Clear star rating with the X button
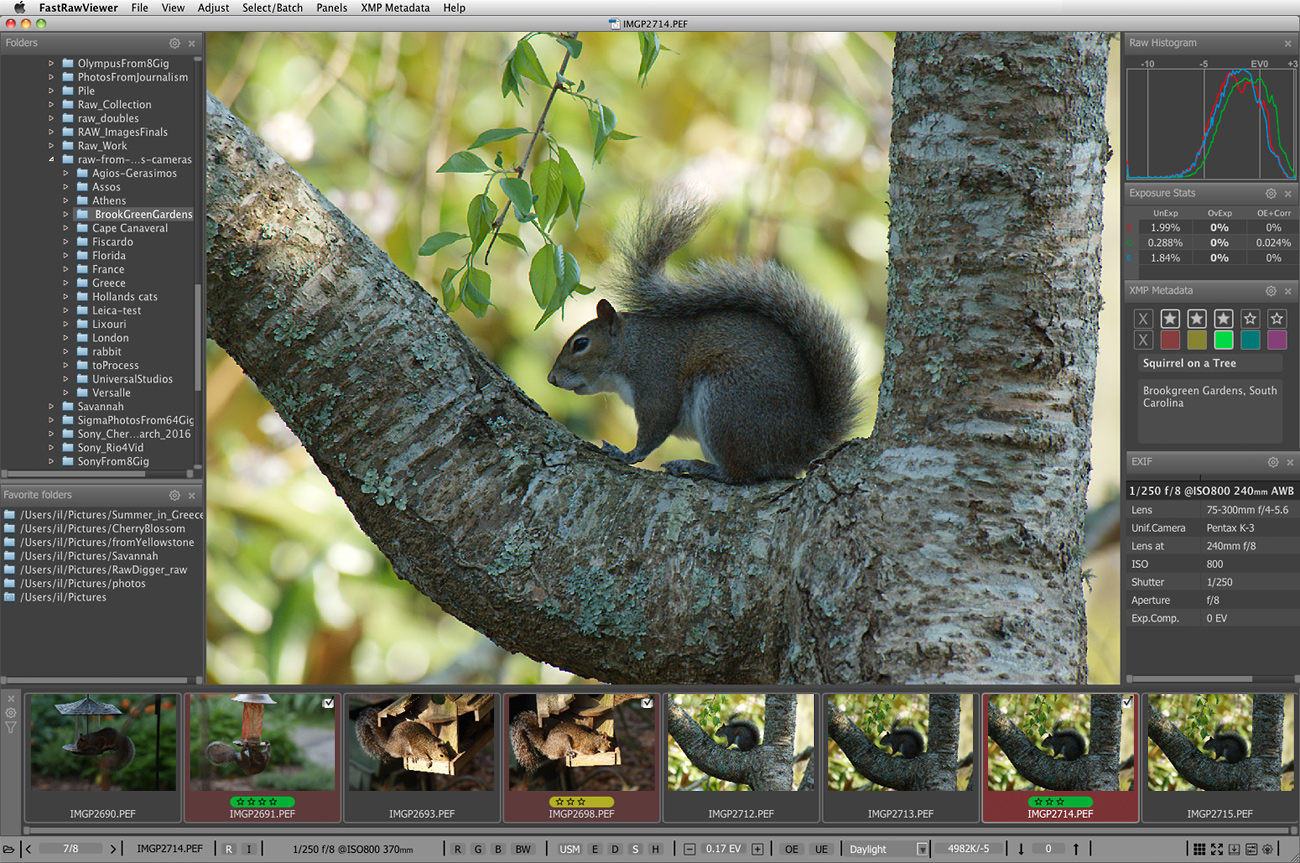 click(1144, 318)
